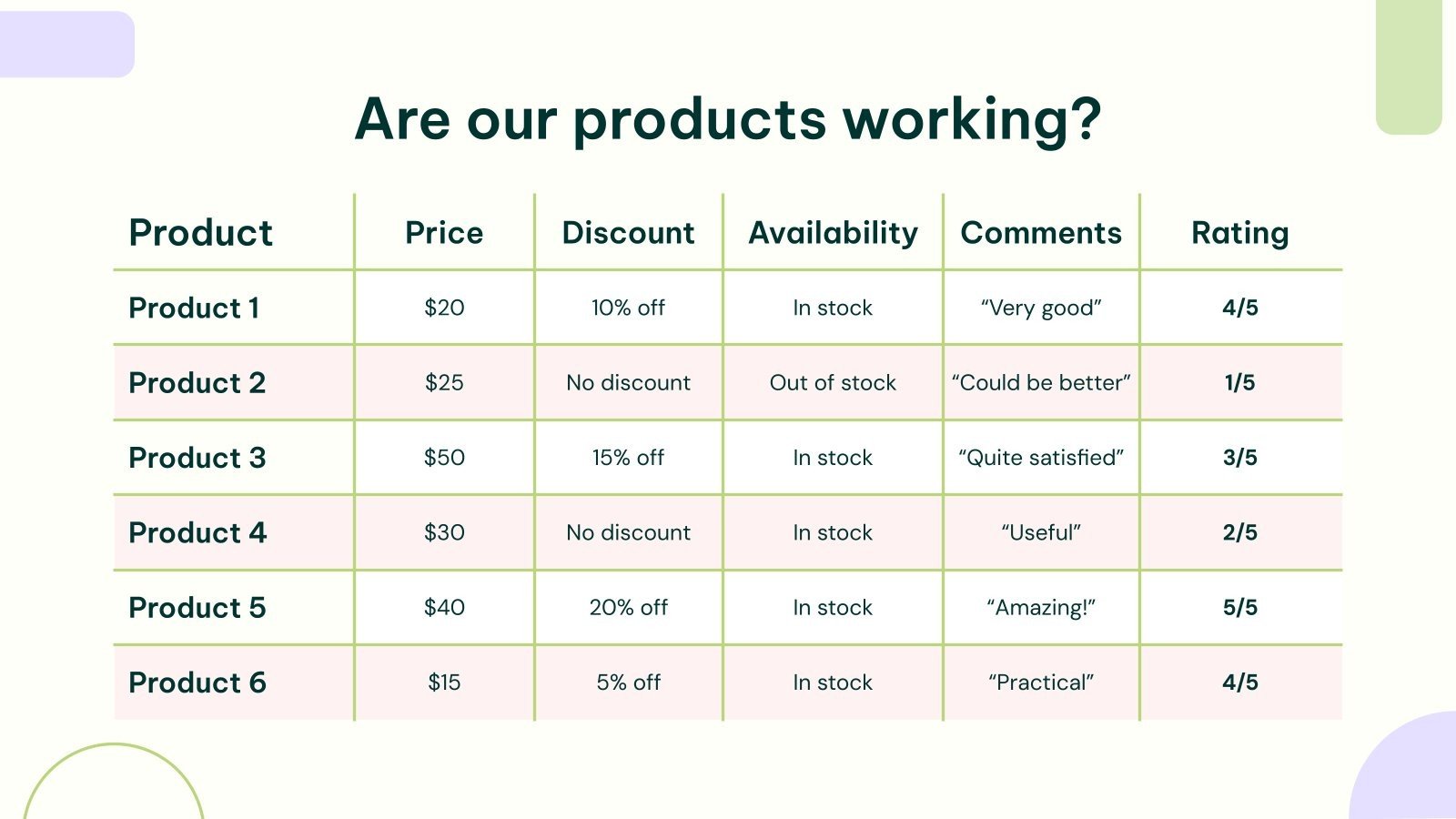This screenshot has width=1456, height=819.
Task: Select the Product 4 row label
Action: pos(197,533)
